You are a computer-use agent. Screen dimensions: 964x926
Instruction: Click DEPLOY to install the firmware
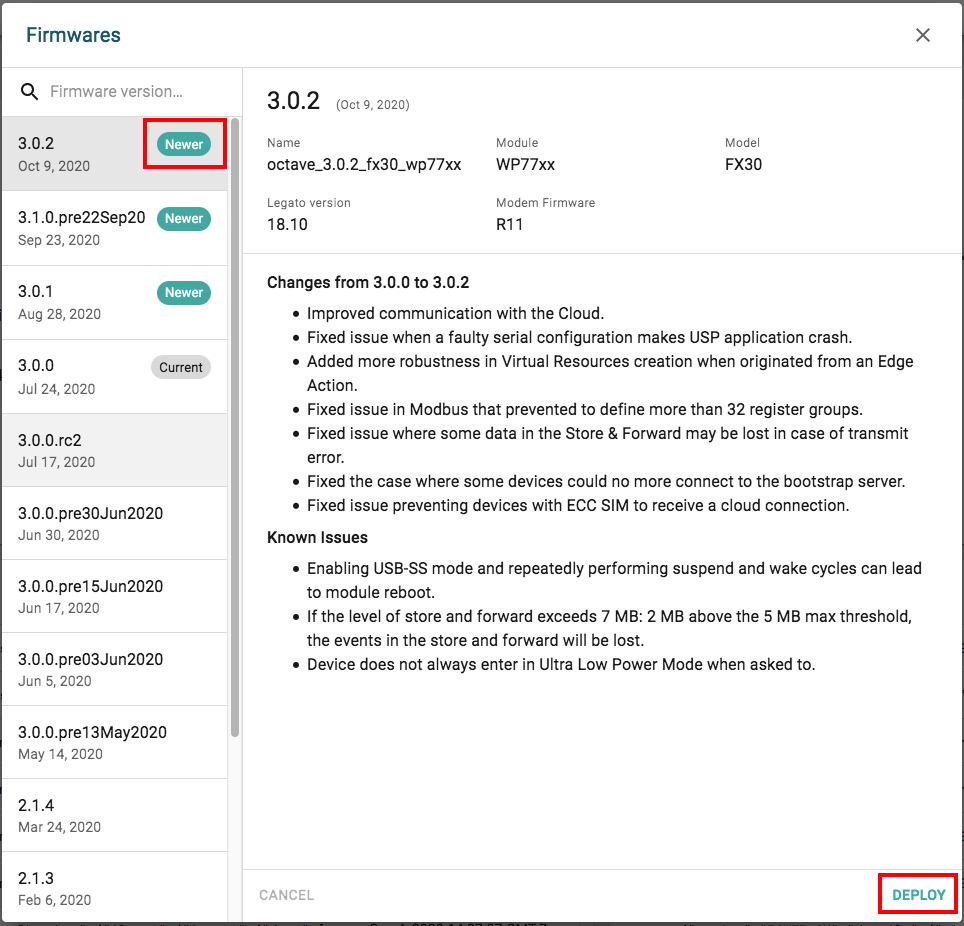919,895
